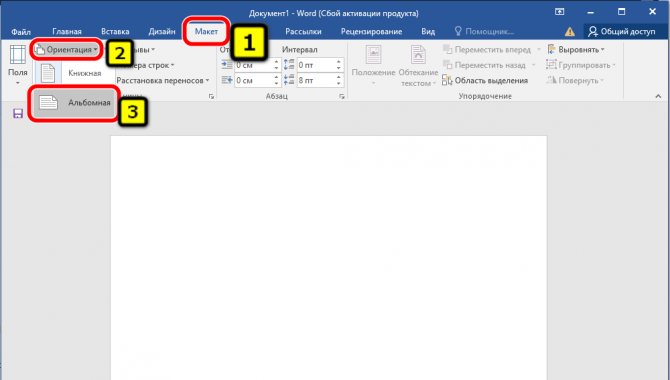
Task: Expand the Ориентация dropdown
Action: [67, 50]
